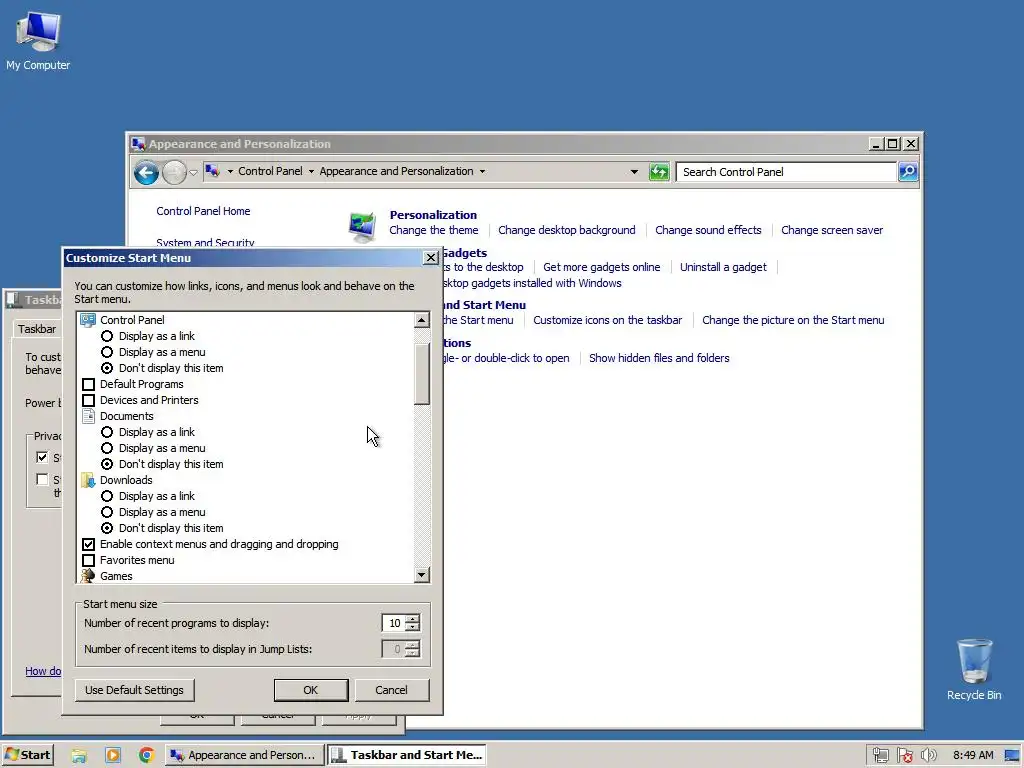Screen dimensions: 1024x768
Task: Click the Forward arrow in Control Panel
Action: (x=174, y=172)
